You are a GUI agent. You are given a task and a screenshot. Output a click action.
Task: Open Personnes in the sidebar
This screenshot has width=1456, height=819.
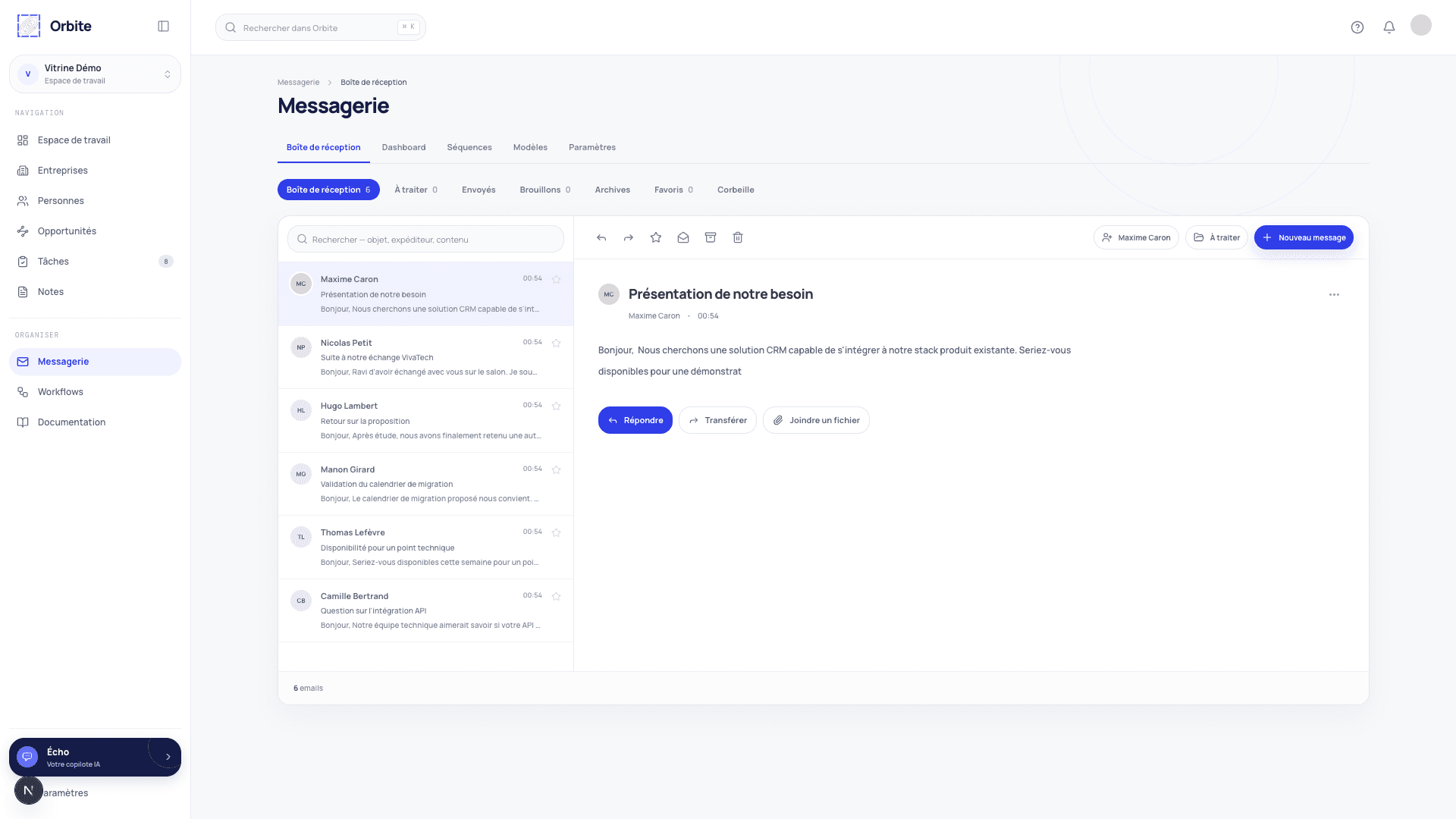click(95, 201)
